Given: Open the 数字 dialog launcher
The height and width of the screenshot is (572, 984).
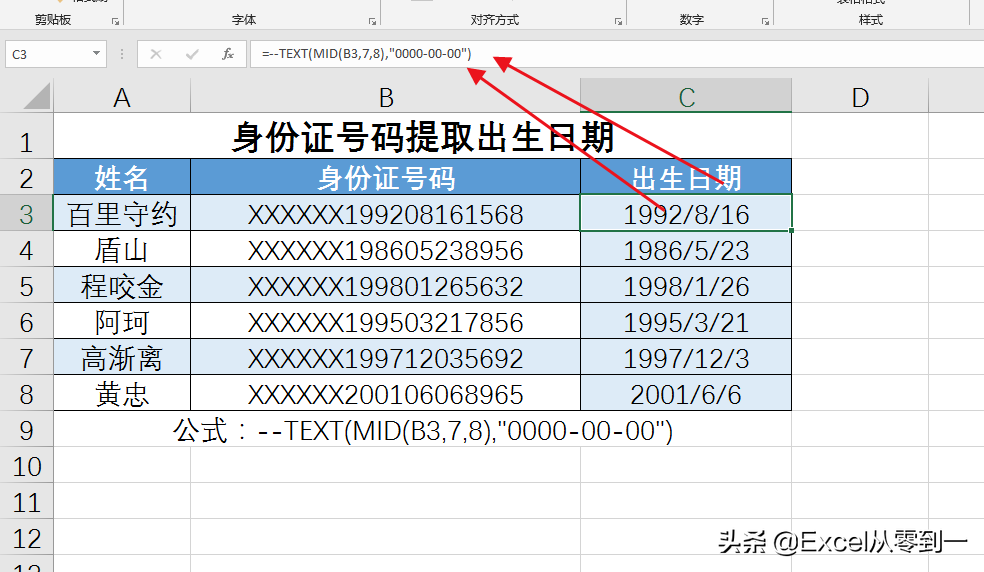Looking at the screenshot, I should pyautogui.click(x=765, y=21).
